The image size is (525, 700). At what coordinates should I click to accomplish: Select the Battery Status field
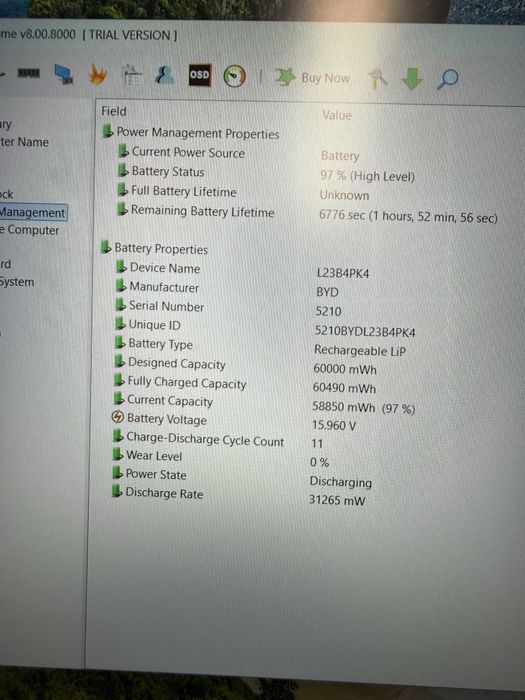click(168, 172)
